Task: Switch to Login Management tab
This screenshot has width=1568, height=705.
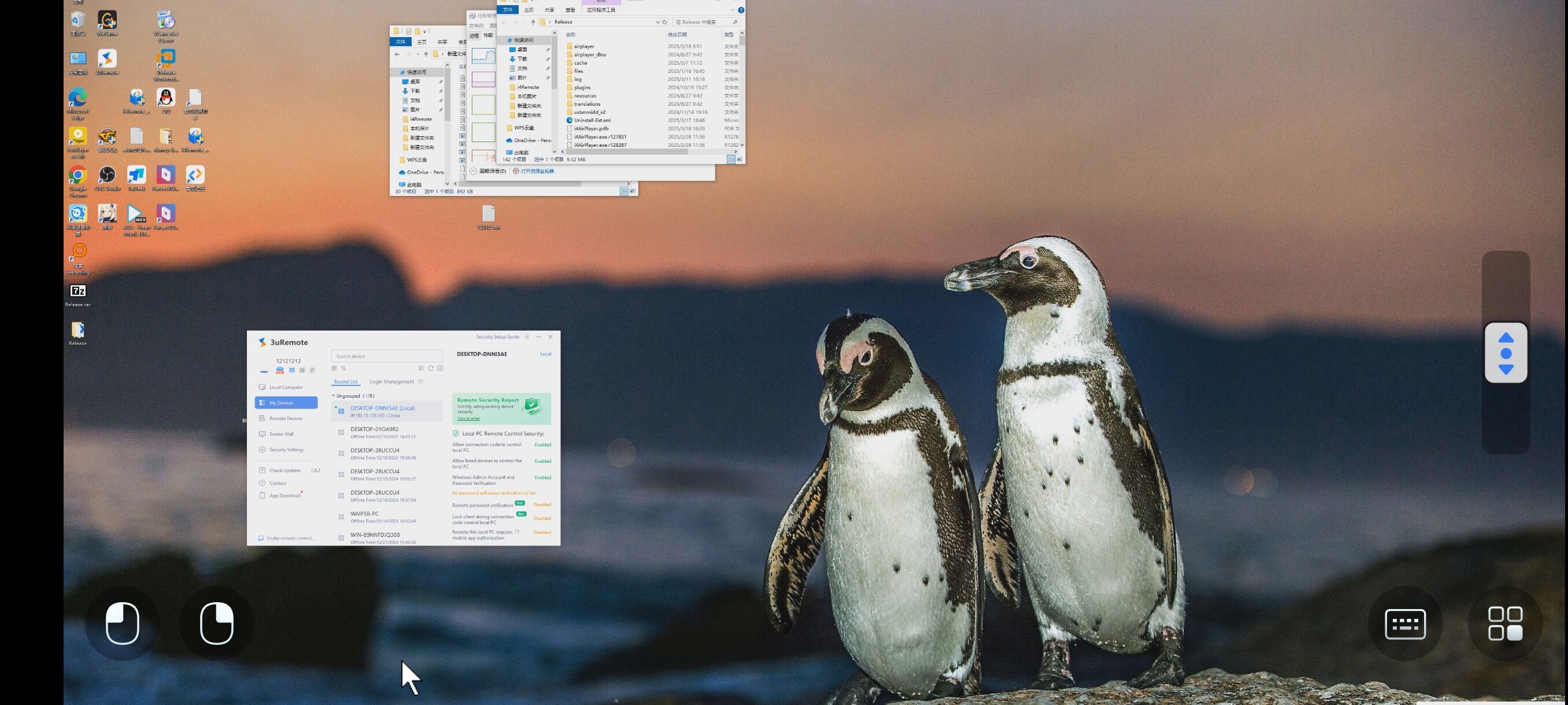Action: [x=391, y=382]
